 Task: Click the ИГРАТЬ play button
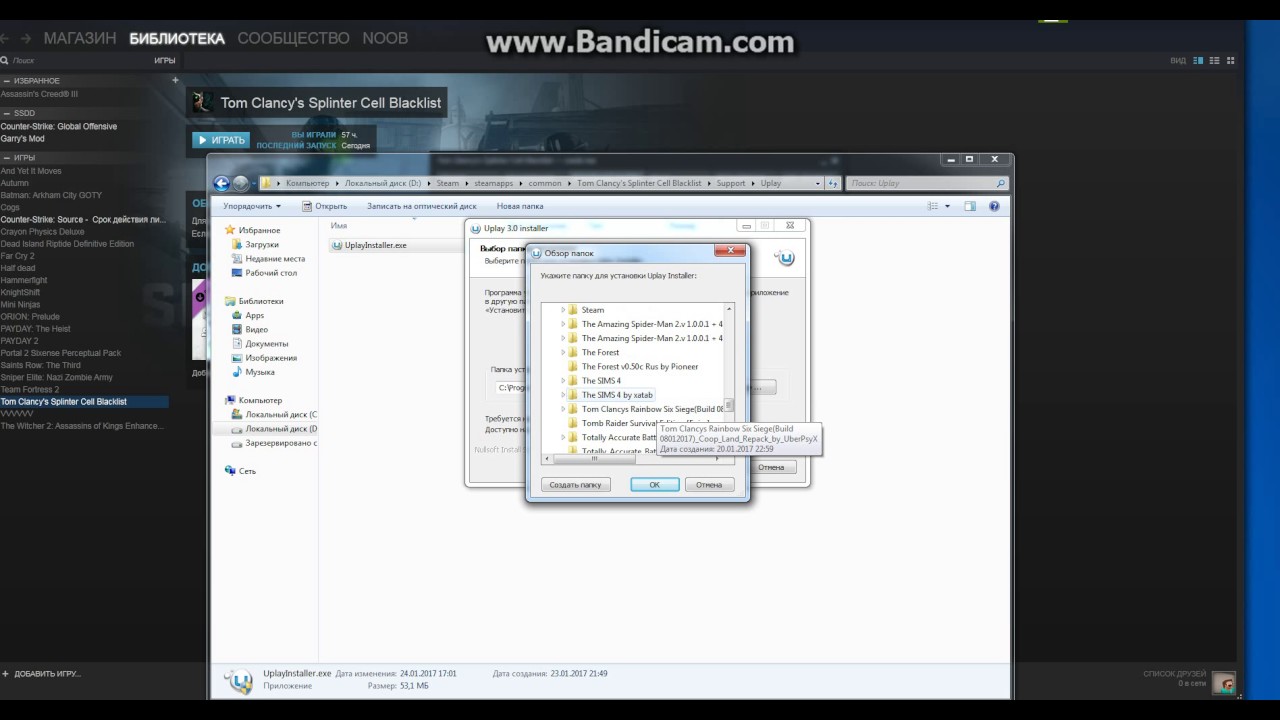221,140
